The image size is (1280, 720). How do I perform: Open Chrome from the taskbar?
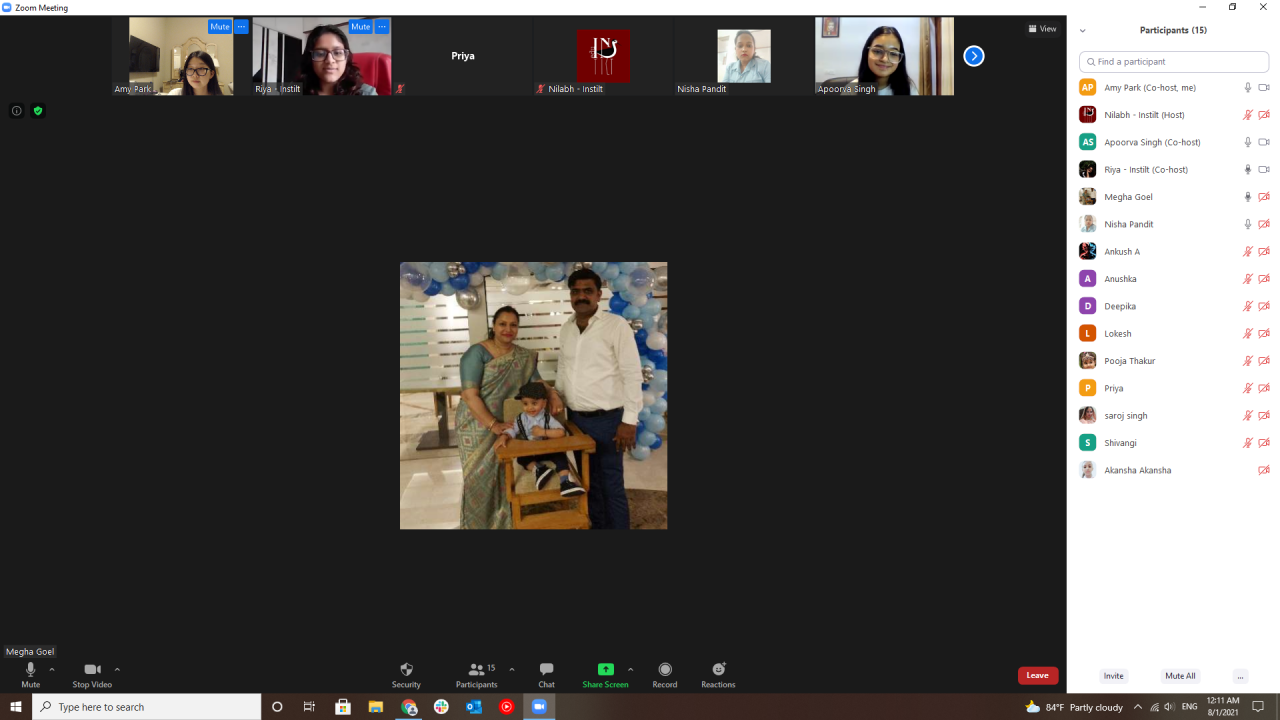409,707
